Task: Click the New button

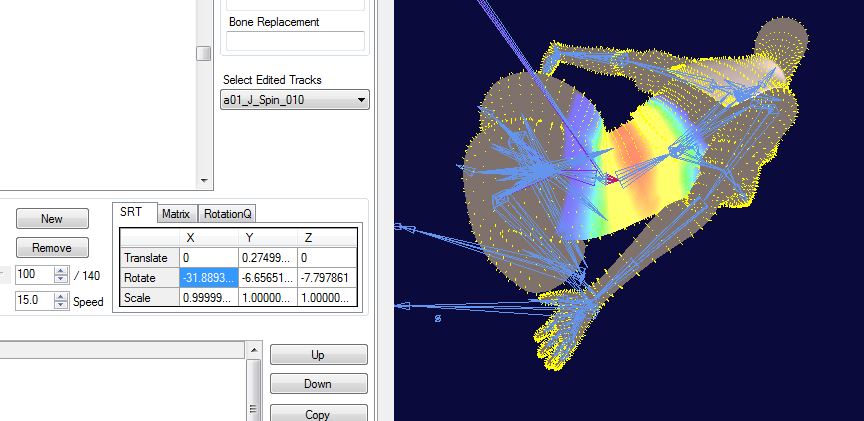Action: tap(52, 219)
